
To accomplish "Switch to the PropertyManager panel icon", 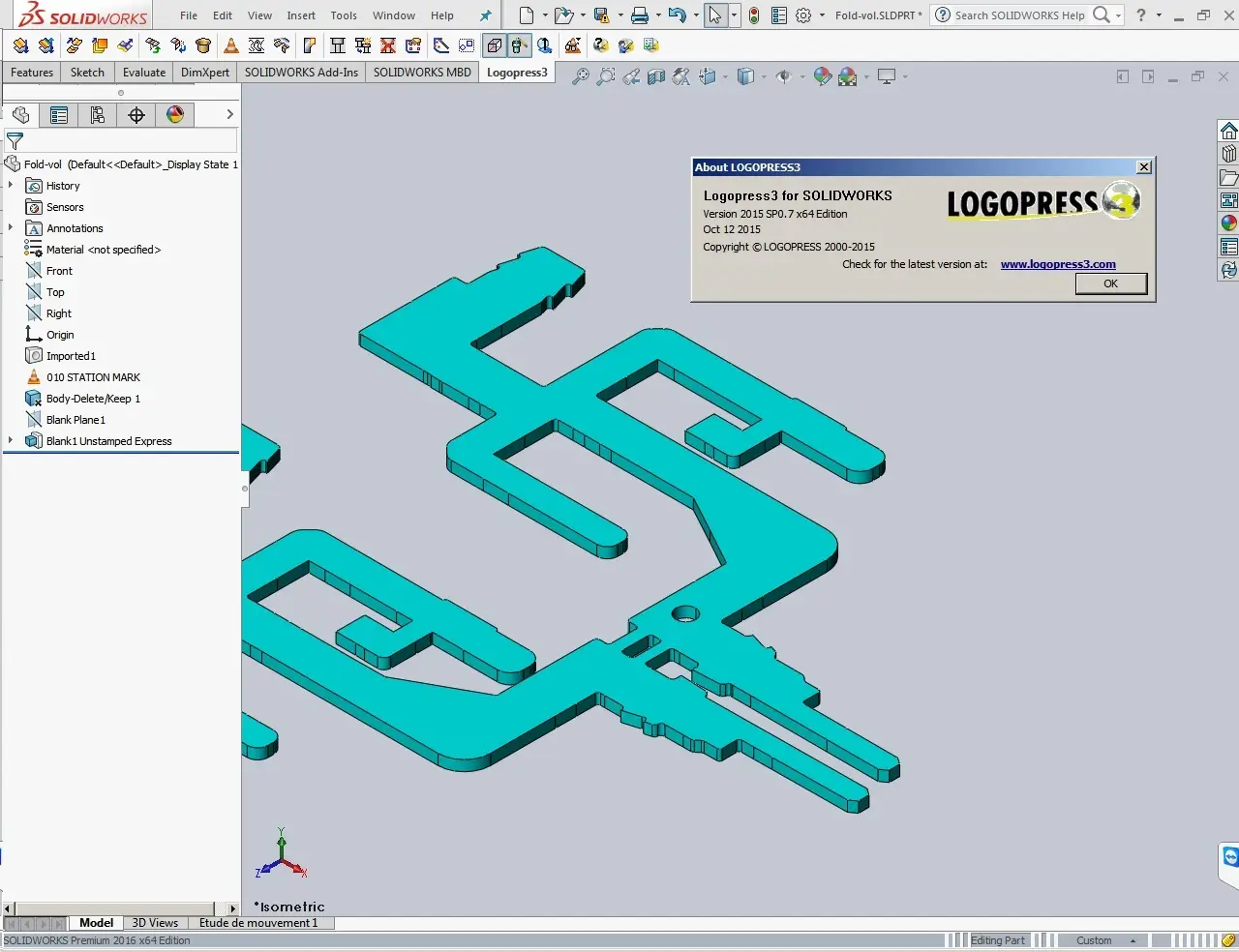I will tap(59, 115).
